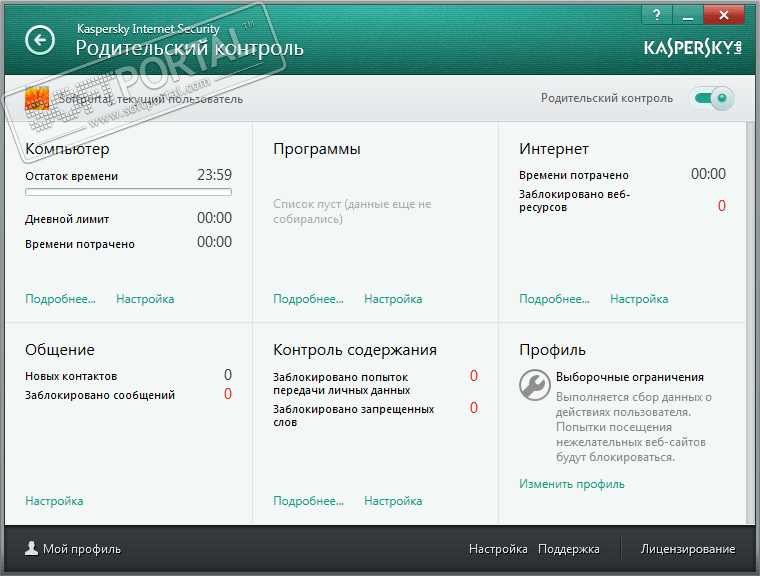Click Времени потрачено in the Интернет section
The height and width of the screenshot is (576, 760).
coord(574,175)
